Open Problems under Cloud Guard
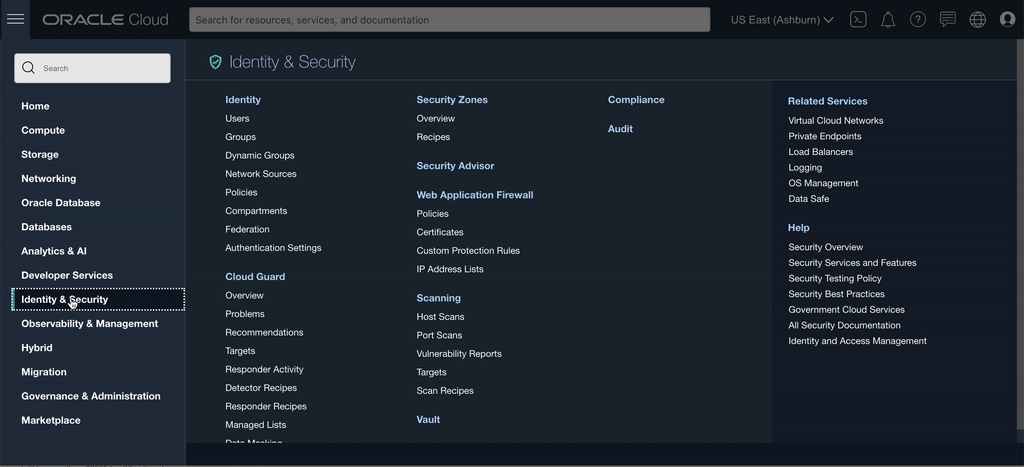The image size is (1024, 467). click(245, 314)
